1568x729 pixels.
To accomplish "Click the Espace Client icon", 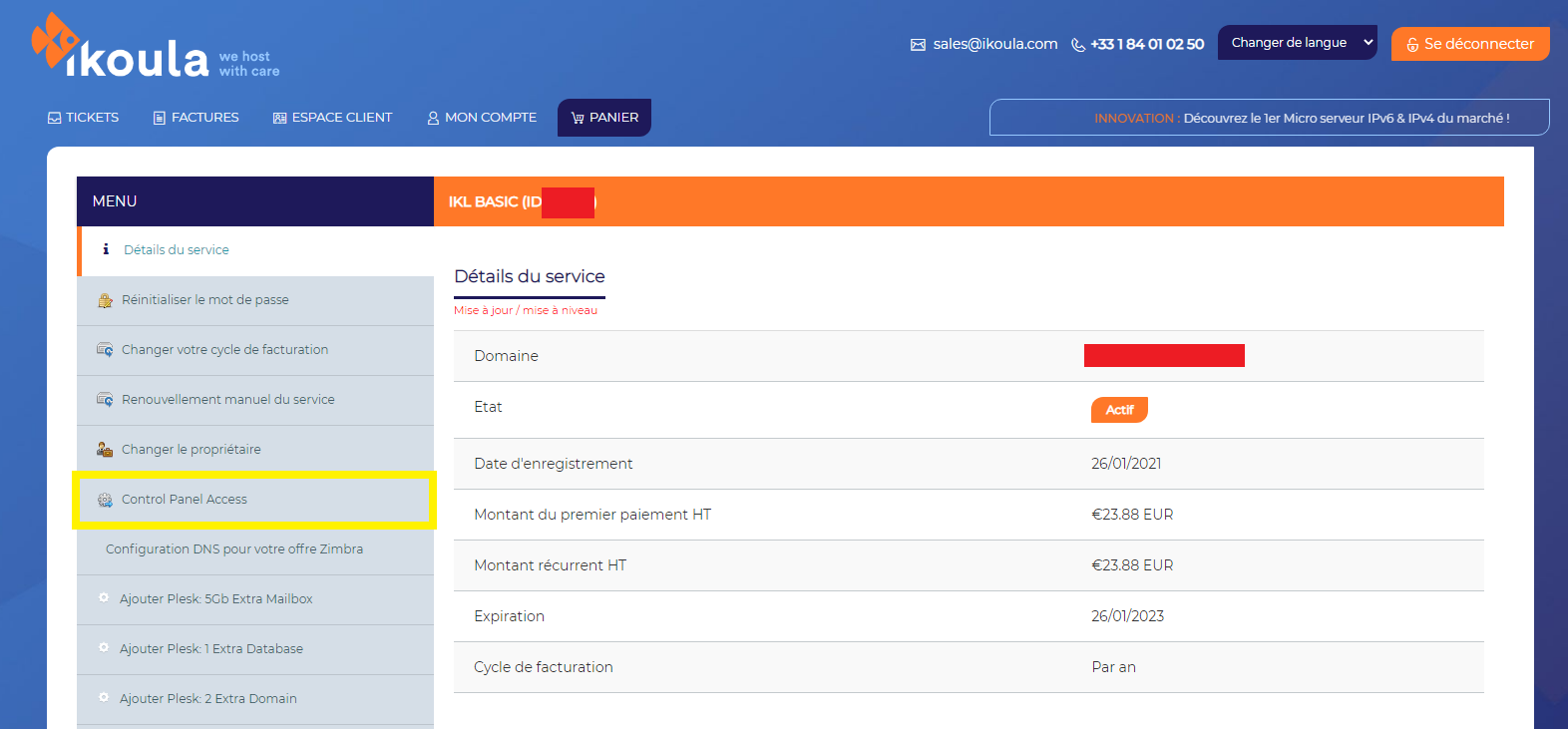I will 280,118.
